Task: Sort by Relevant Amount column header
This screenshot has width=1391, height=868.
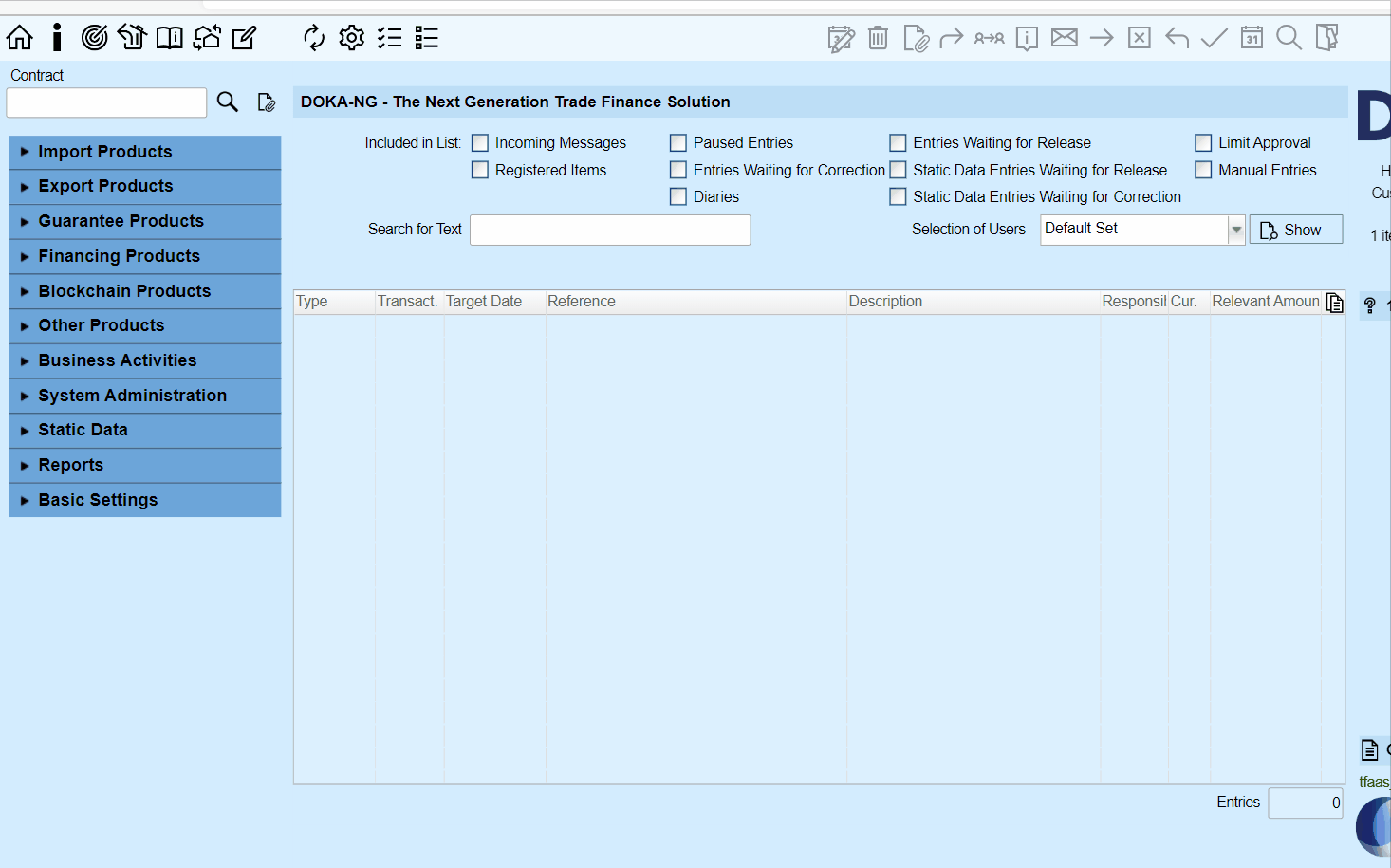Action: coord(1266,302)
